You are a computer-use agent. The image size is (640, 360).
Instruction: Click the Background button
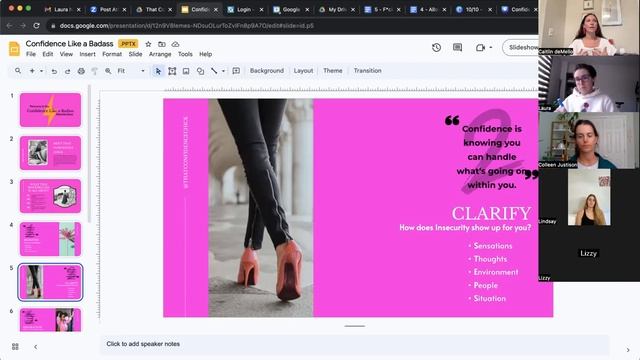point(267,71)
